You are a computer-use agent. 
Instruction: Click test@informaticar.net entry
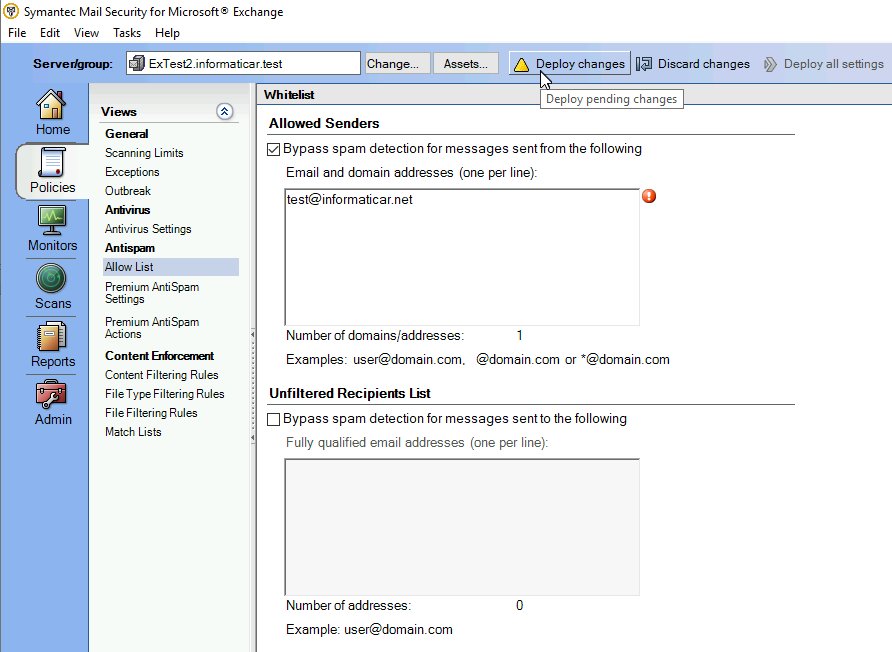[349, 200]
